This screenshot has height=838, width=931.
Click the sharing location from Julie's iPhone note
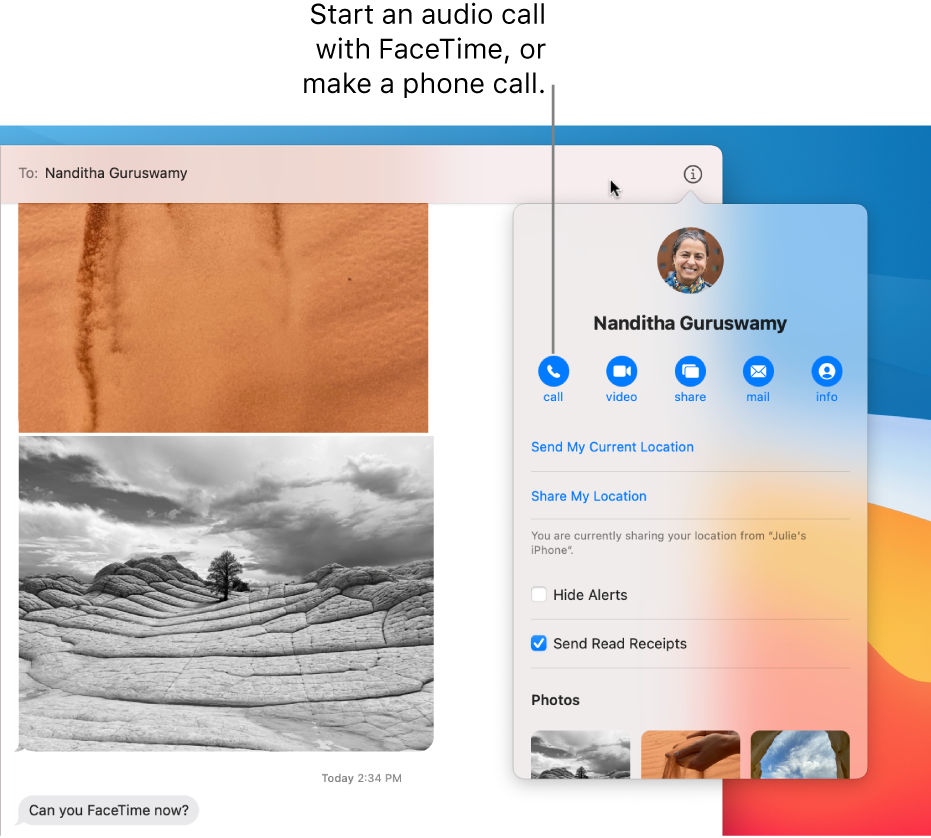(x=669, y=543)
